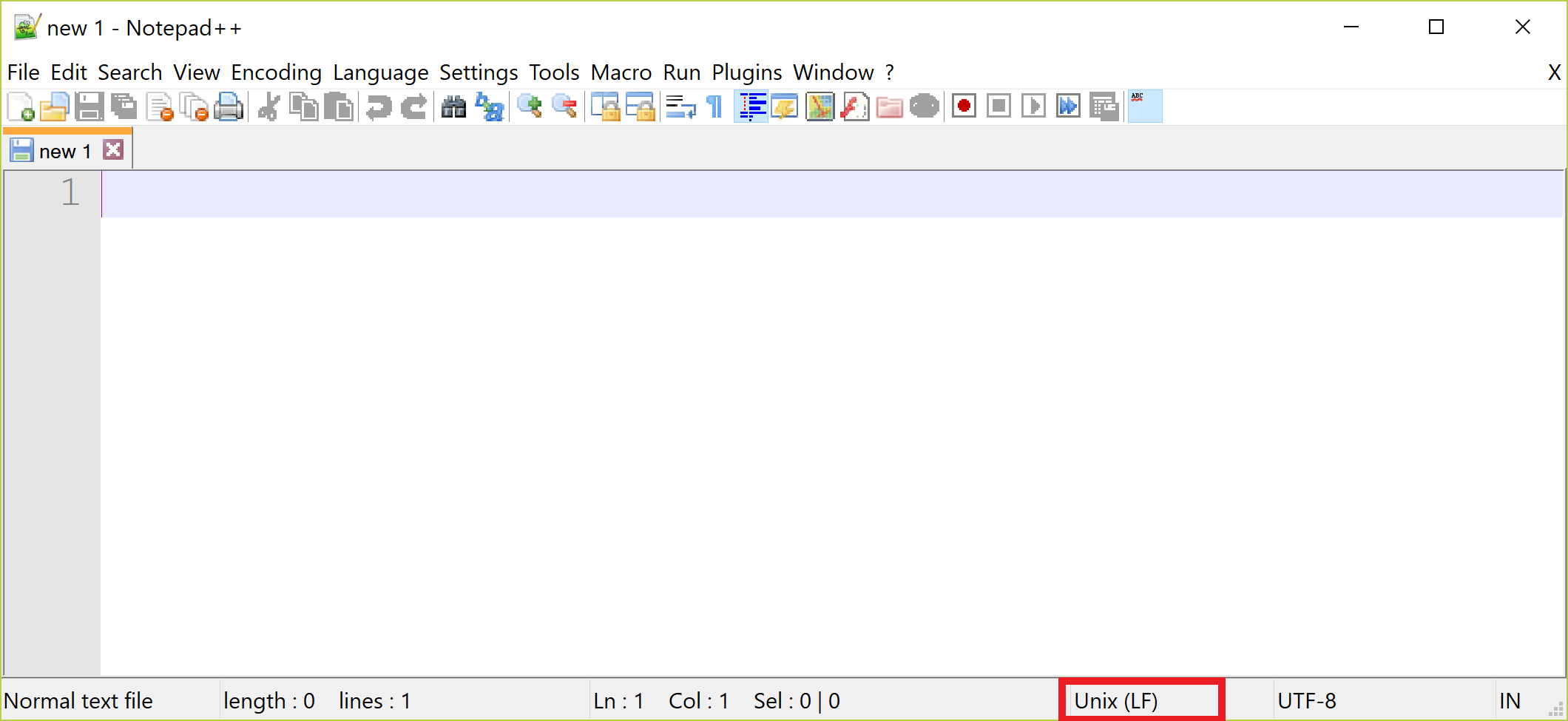Toggle the Indent Guide icon
The height and width of the screenshot is (721, 1568).
751,107
